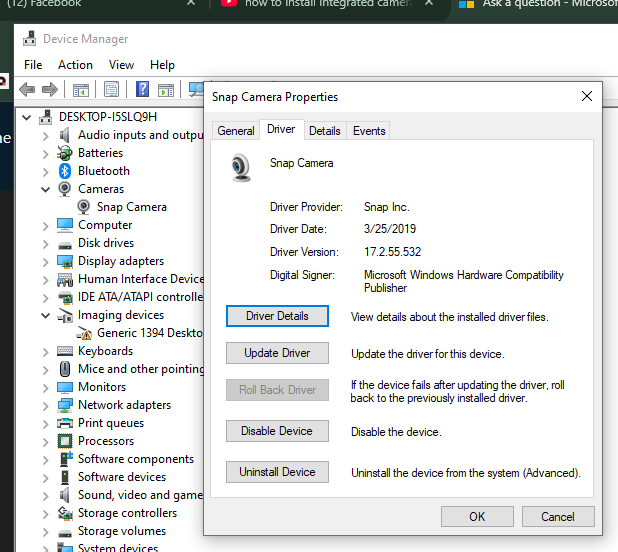Click the Cameras category icon
The image size is (618, 552).
pyautogui.click(x=65, y=189)
